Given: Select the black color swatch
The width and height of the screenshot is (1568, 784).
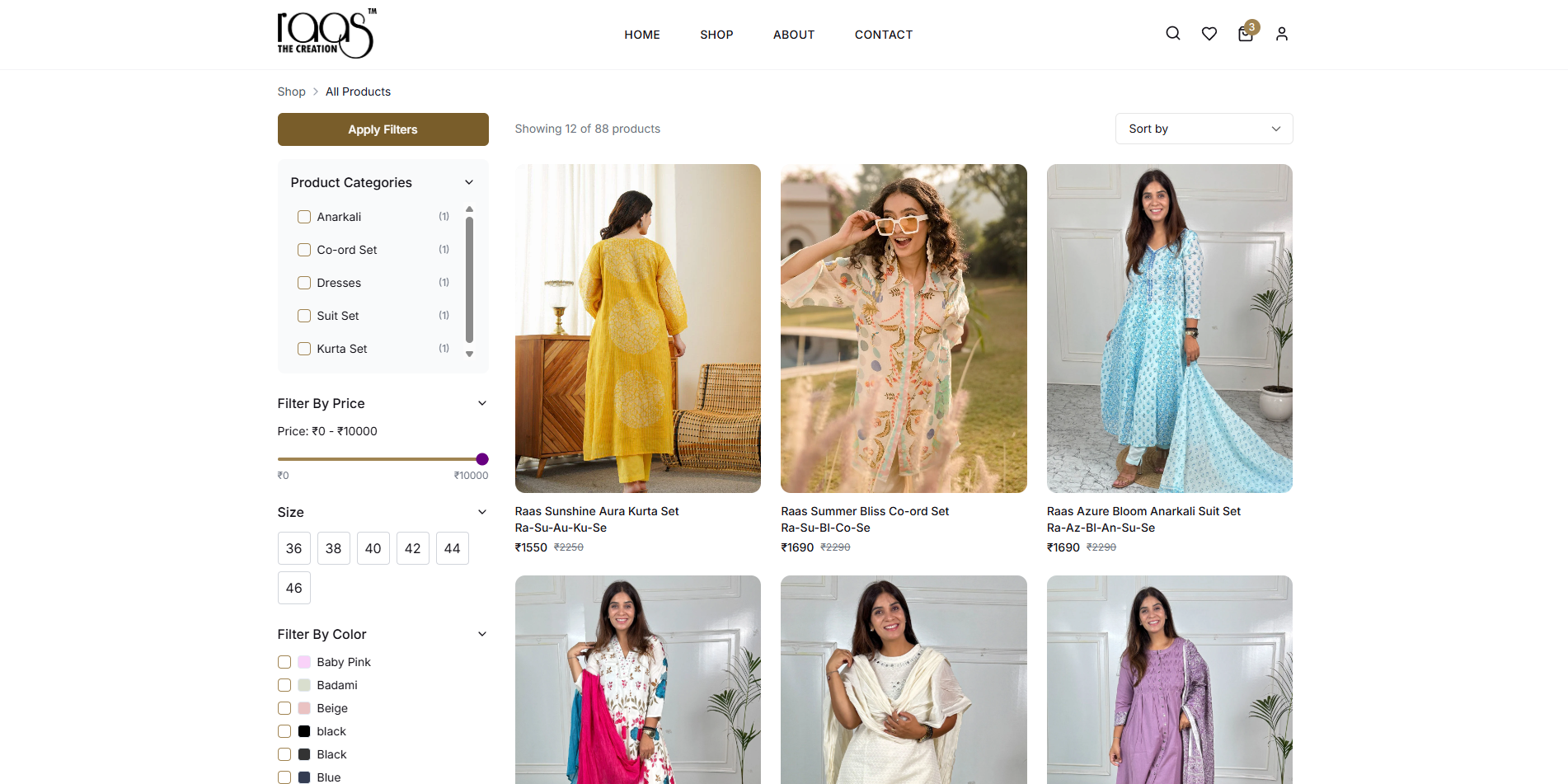Looking at the screenshot, I should coord(304,731).
